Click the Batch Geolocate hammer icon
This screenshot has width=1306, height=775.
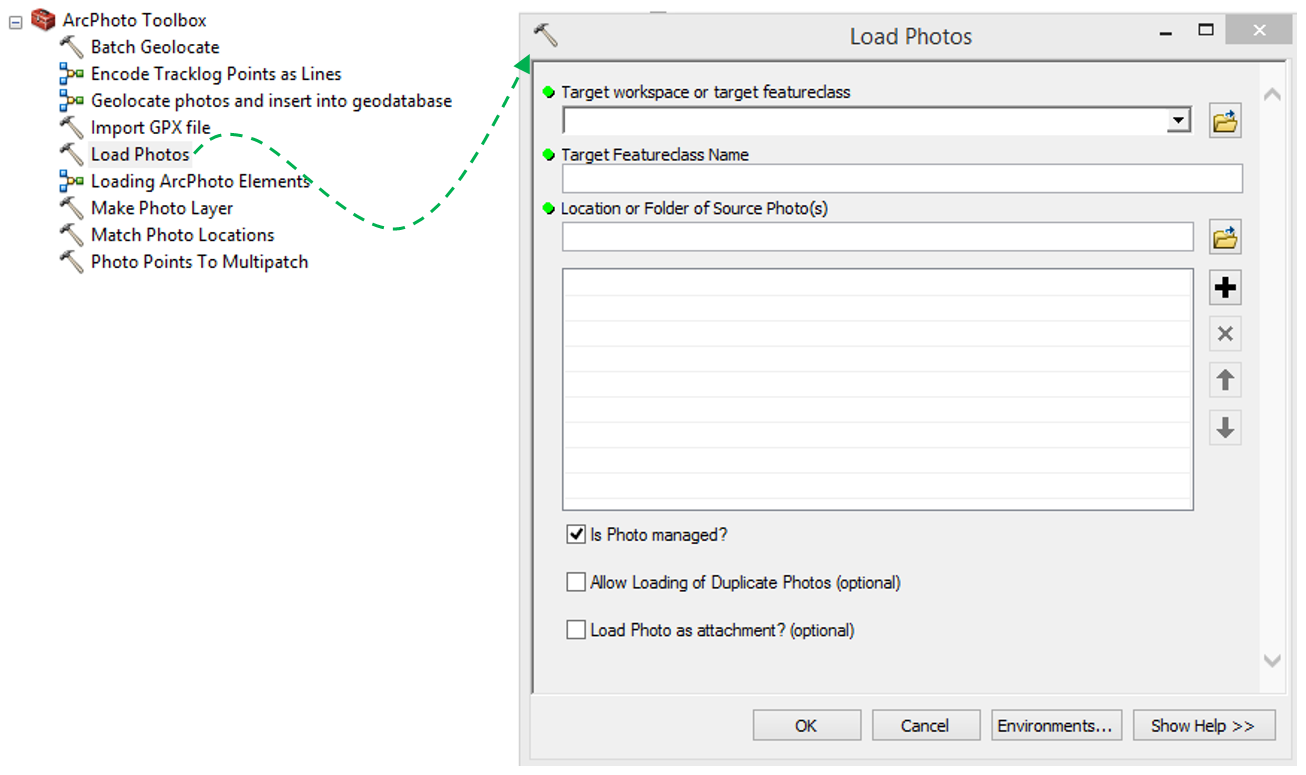coord(71,47)
